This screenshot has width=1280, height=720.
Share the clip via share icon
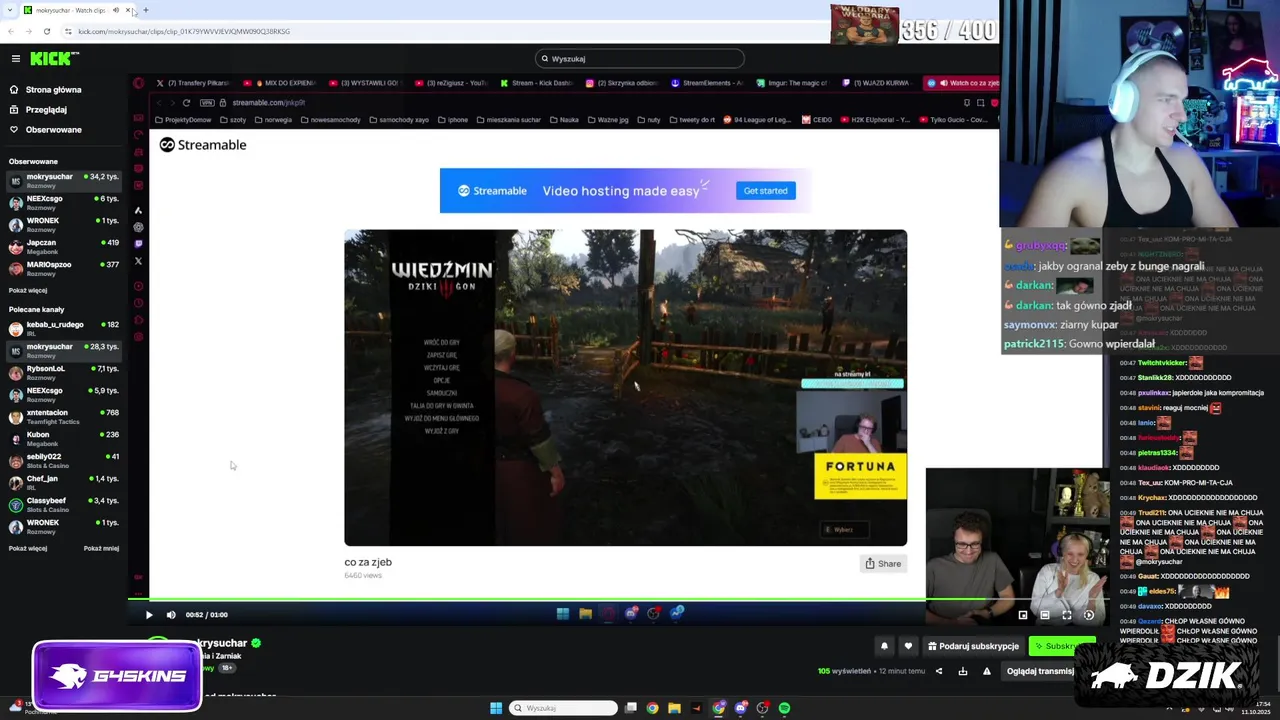[939, 671]
